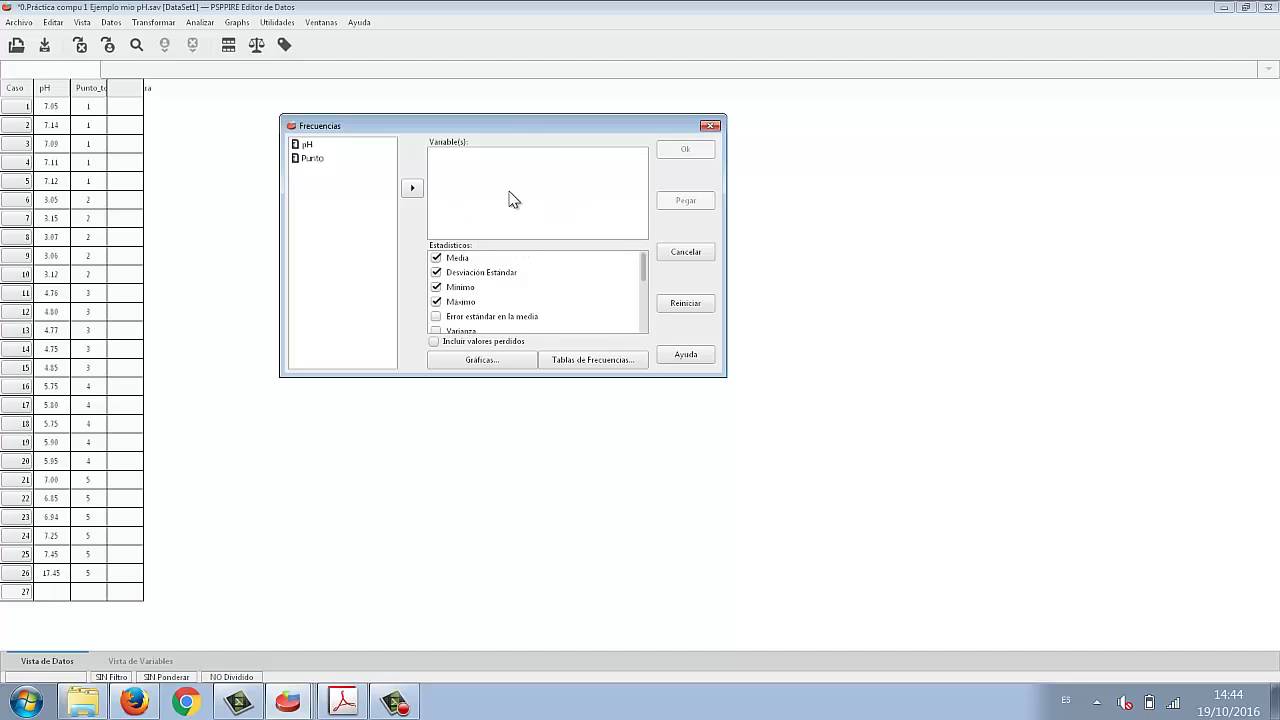Click the Value labels tag icon

click(285, 45)
